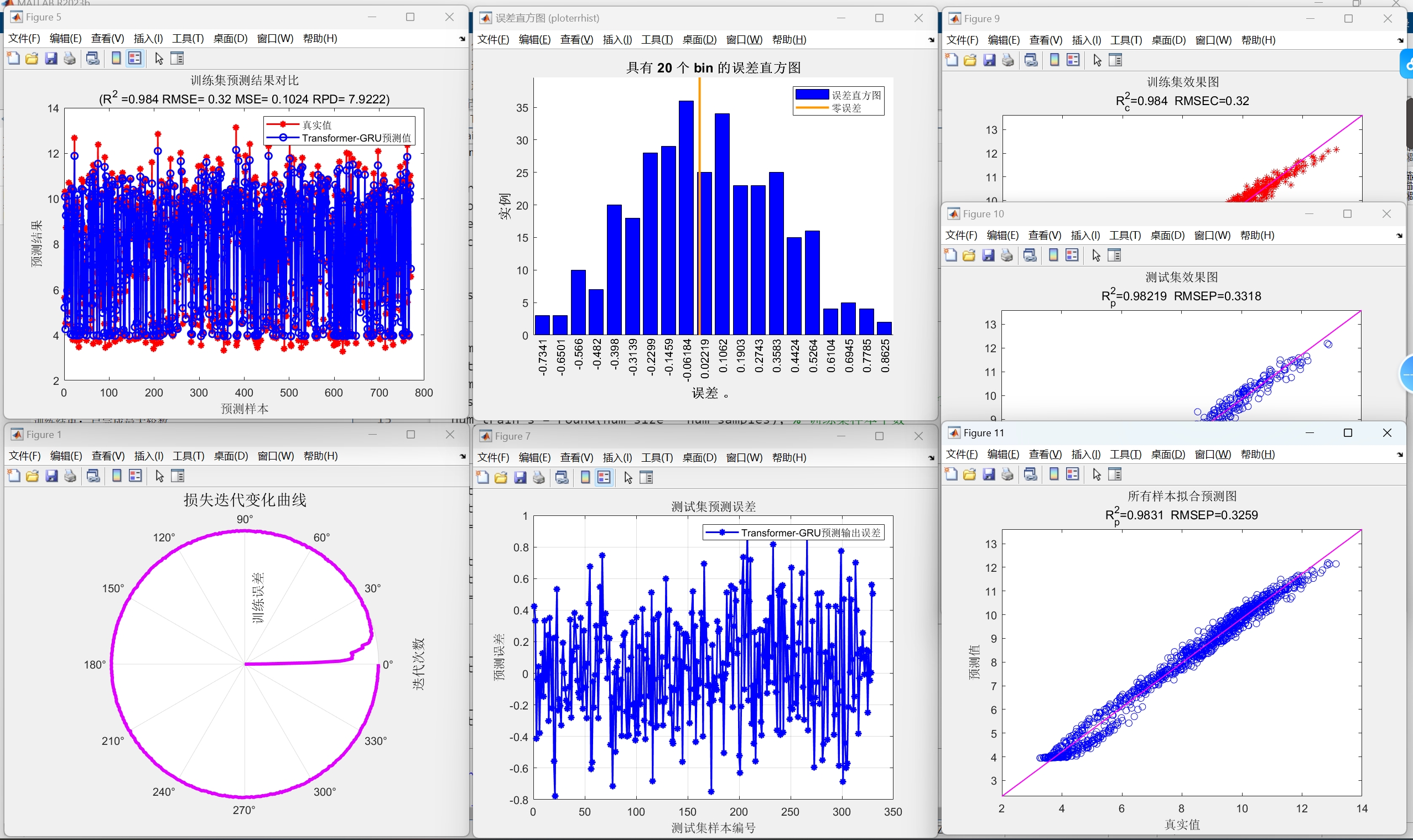The height and width of the screenshot is (840, 1413).
Task: Open 工具(T) menu in Figure 7
Action: click(656, 457)
